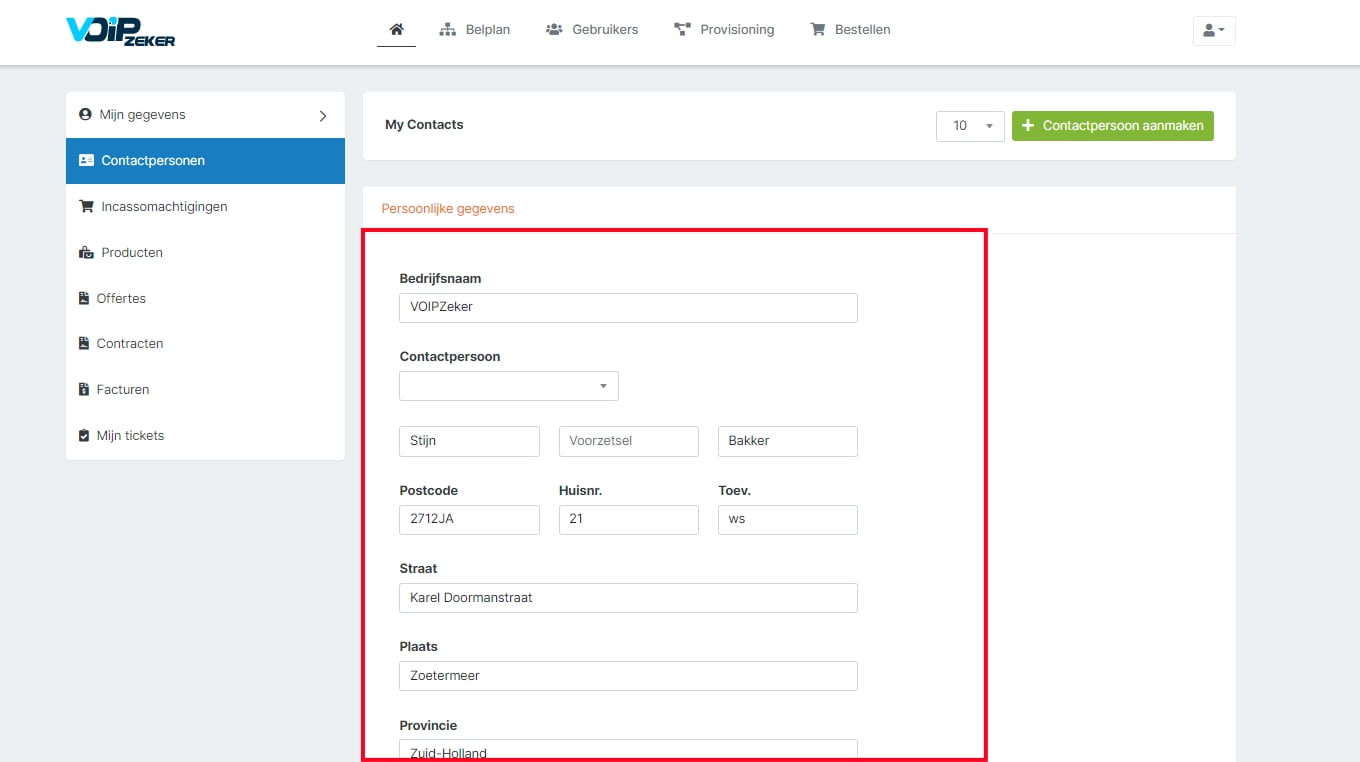Click Contactpersoon aanmaken button
This screenshot has width=1360, height=762.
[x=1113, y=126]
